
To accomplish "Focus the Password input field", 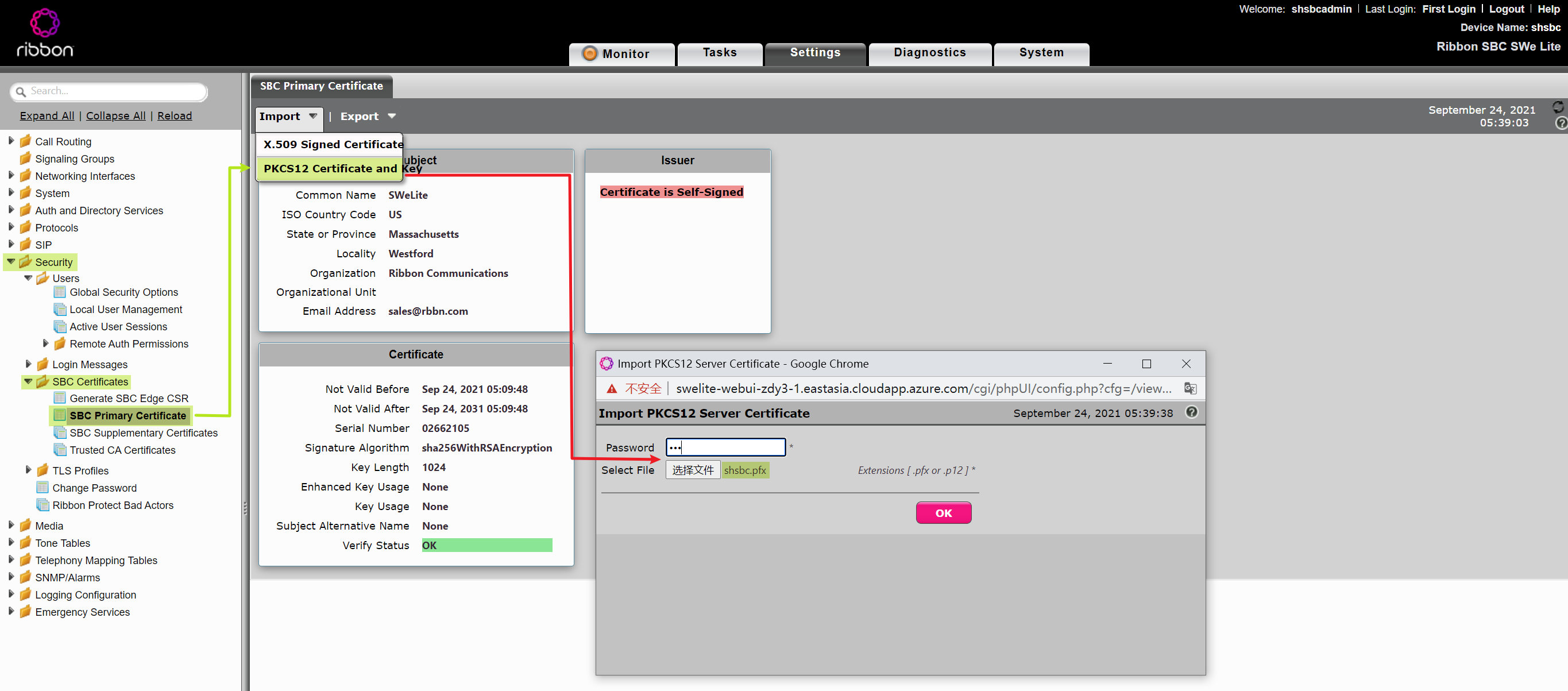I will (x=725, y=447).
